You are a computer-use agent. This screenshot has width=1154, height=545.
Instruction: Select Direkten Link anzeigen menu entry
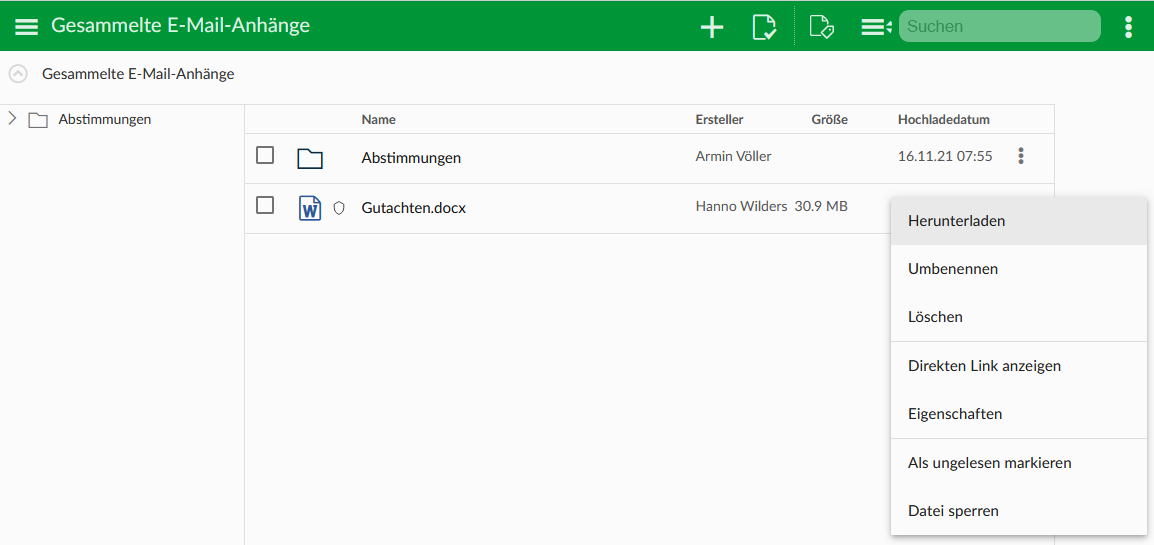point(1019,366)
